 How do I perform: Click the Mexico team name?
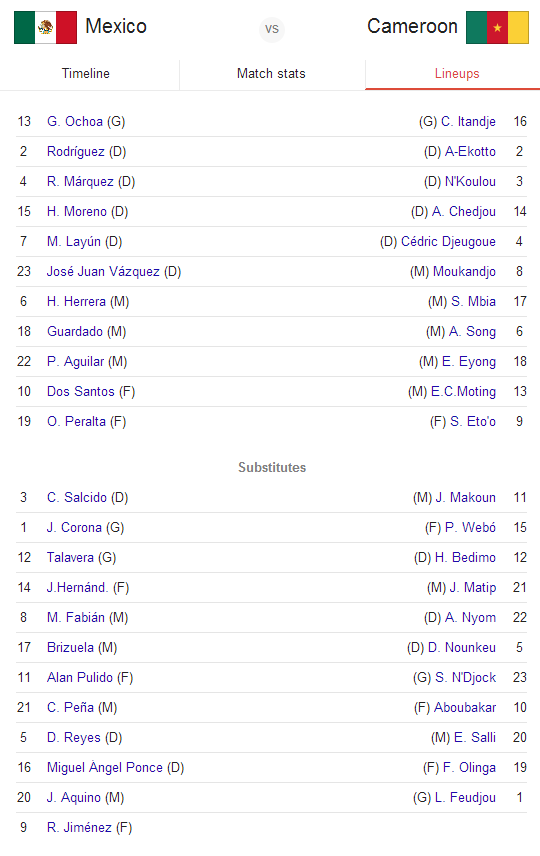coord(116,26)
